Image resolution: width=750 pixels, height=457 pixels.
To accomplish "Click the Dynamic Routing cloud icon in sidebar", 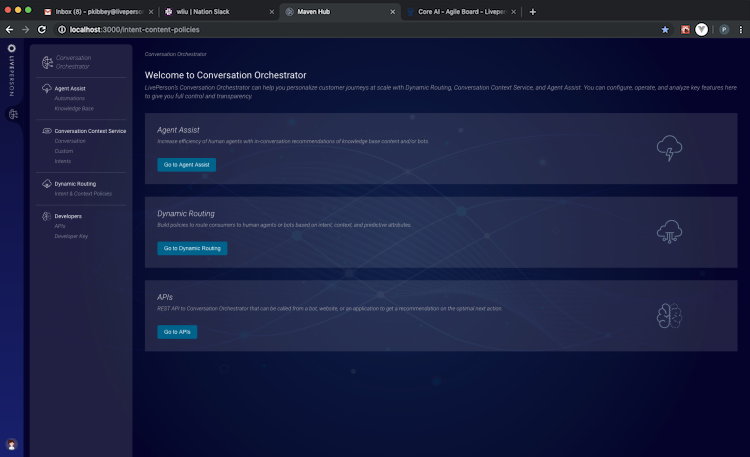I will click(46, 183).
